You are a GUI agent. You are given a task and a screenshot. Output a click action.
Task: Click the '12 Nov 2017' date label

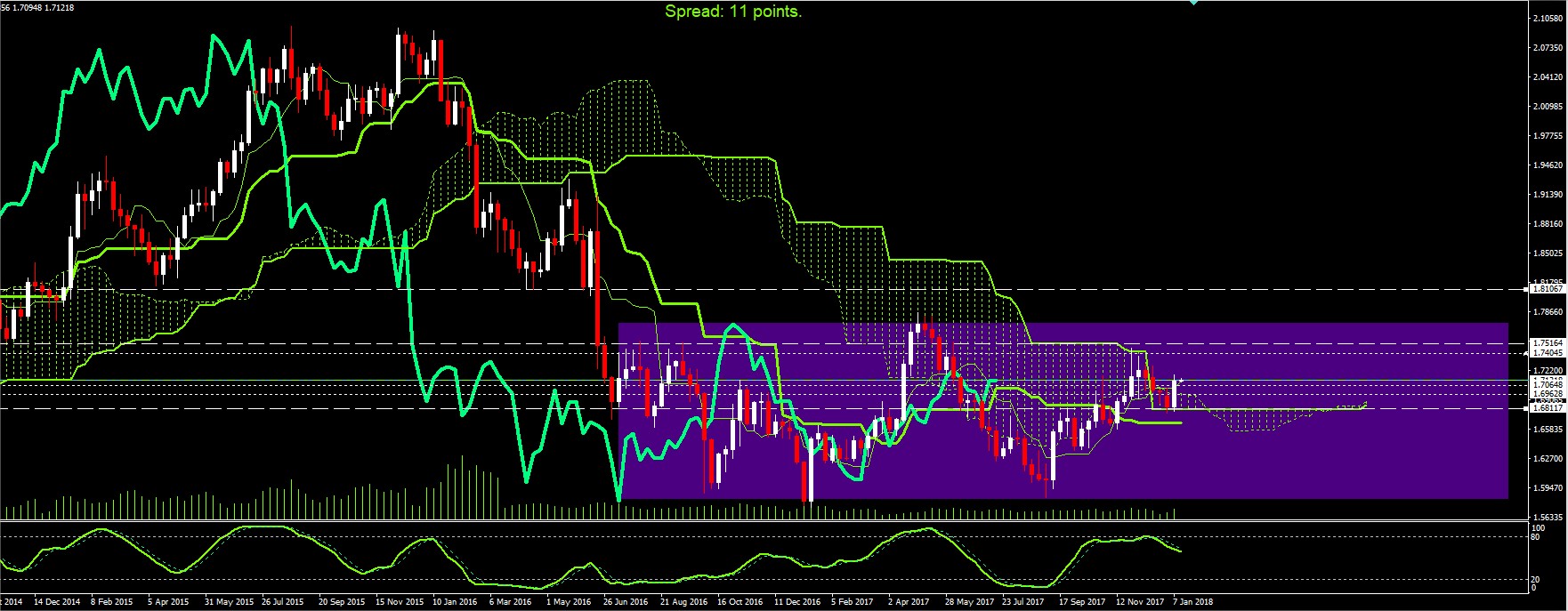1139,602
